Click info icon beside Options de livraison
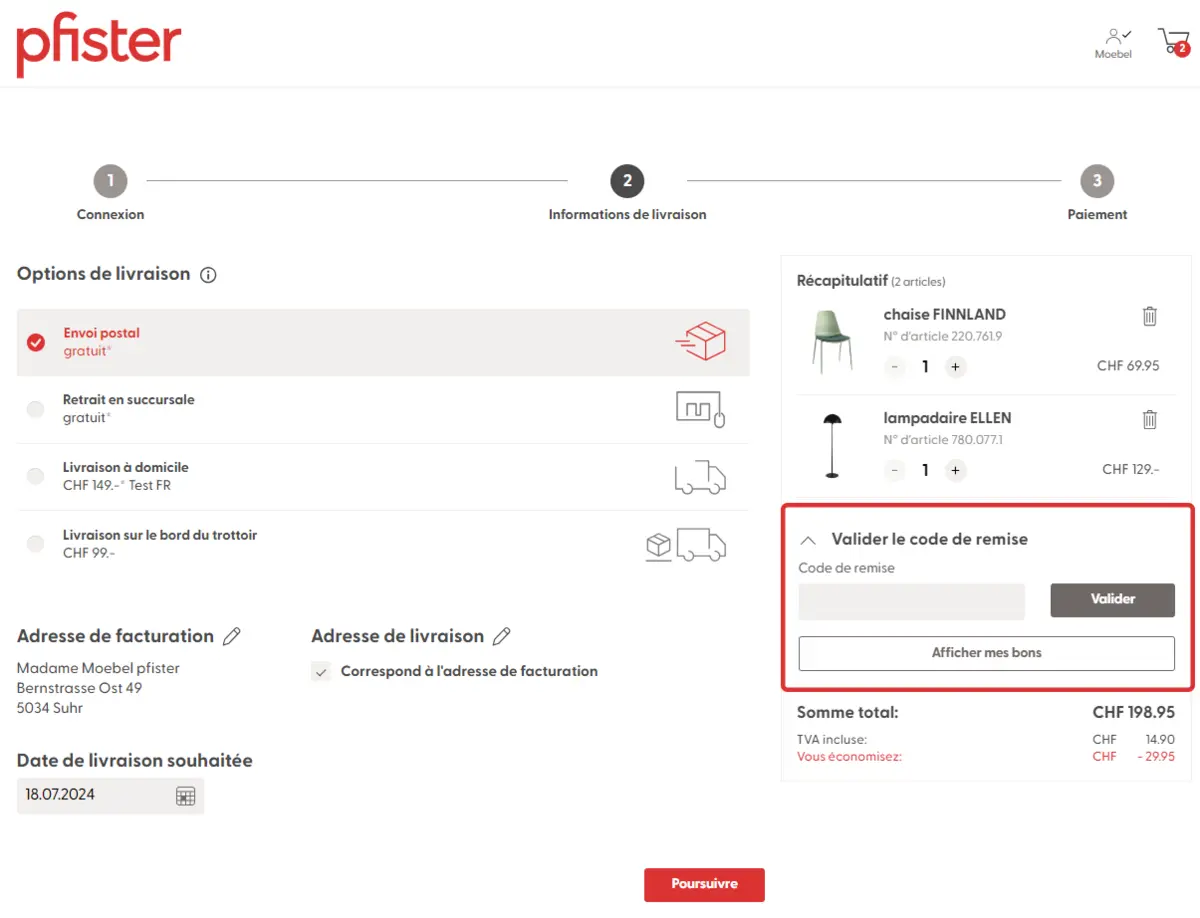Image resolution: width=1200 pixels, height=918 pixels. [x=208, y=275]
